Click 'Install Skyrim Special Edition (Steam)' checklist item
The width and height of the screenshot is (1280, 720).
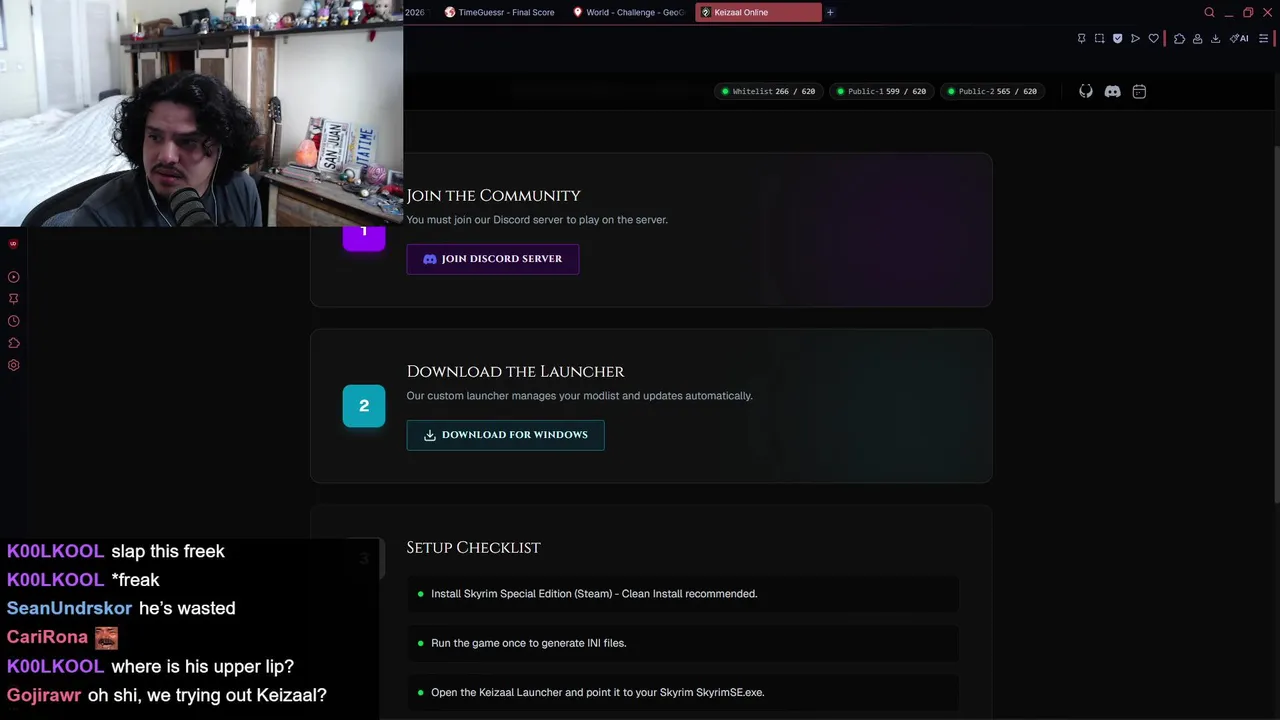pyautogui.click(x=684, y=594)
